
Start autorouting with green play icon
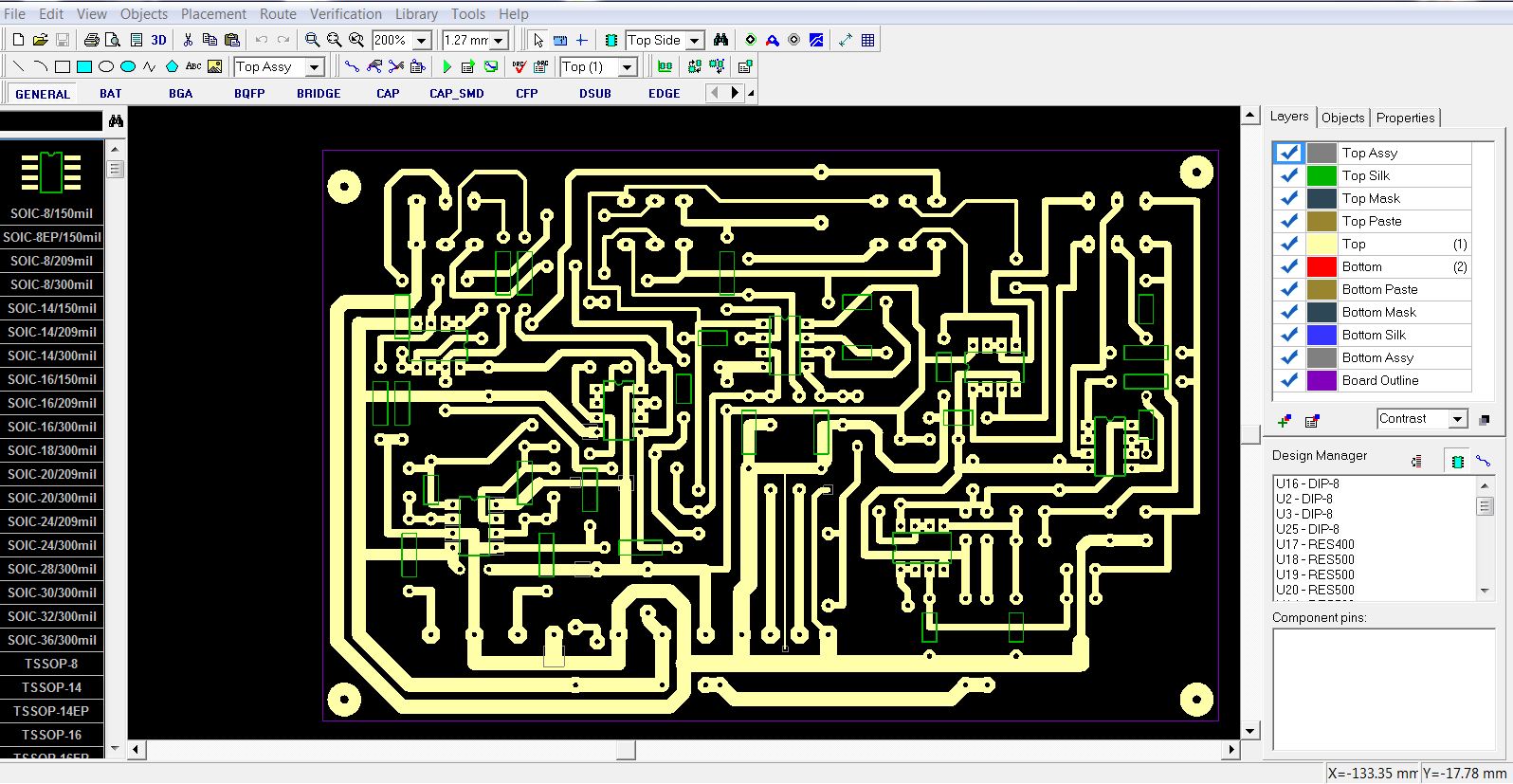coord(447,66)
